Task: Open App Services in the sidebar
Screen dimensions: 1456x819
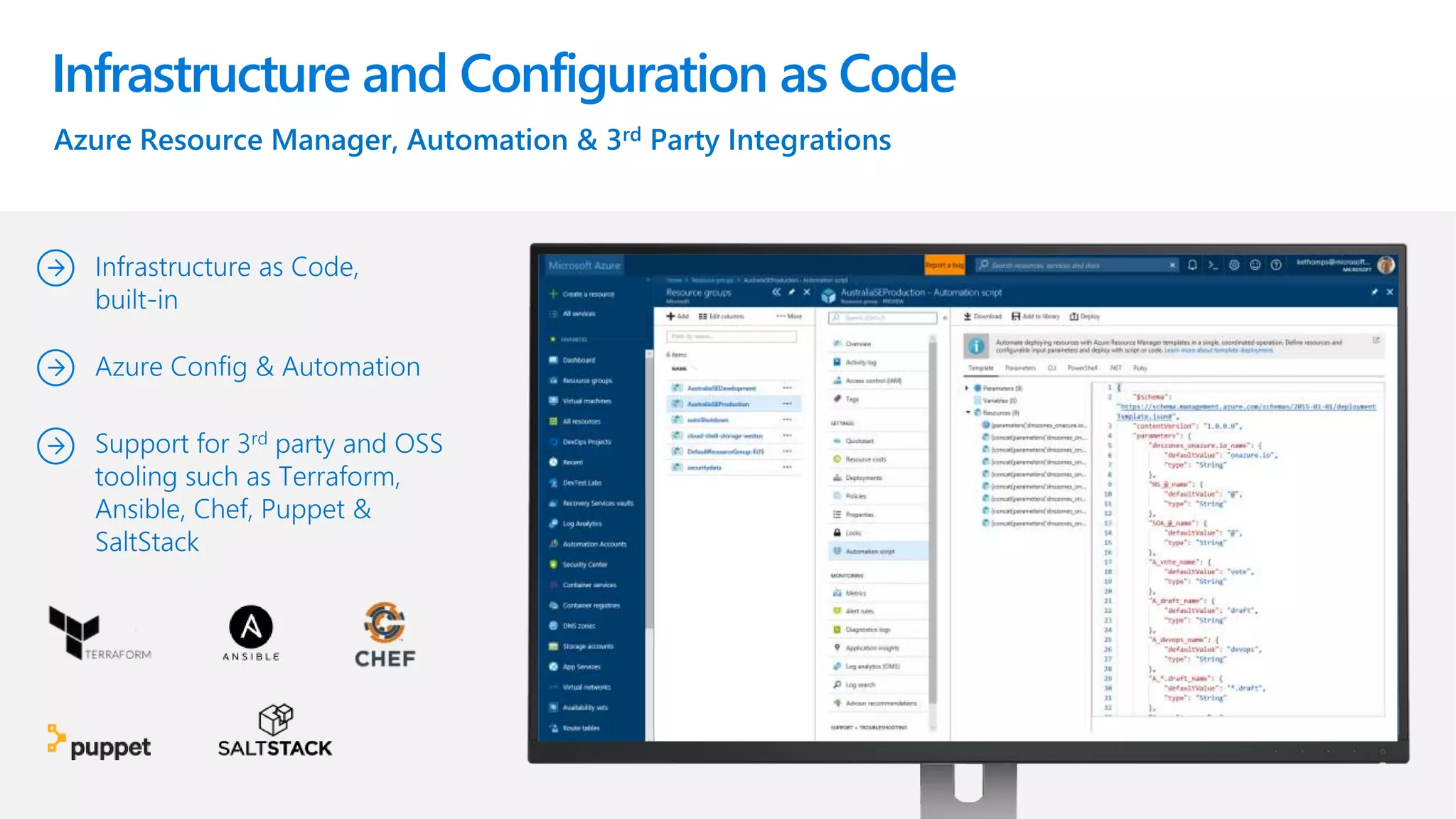Action: (576, 667)
